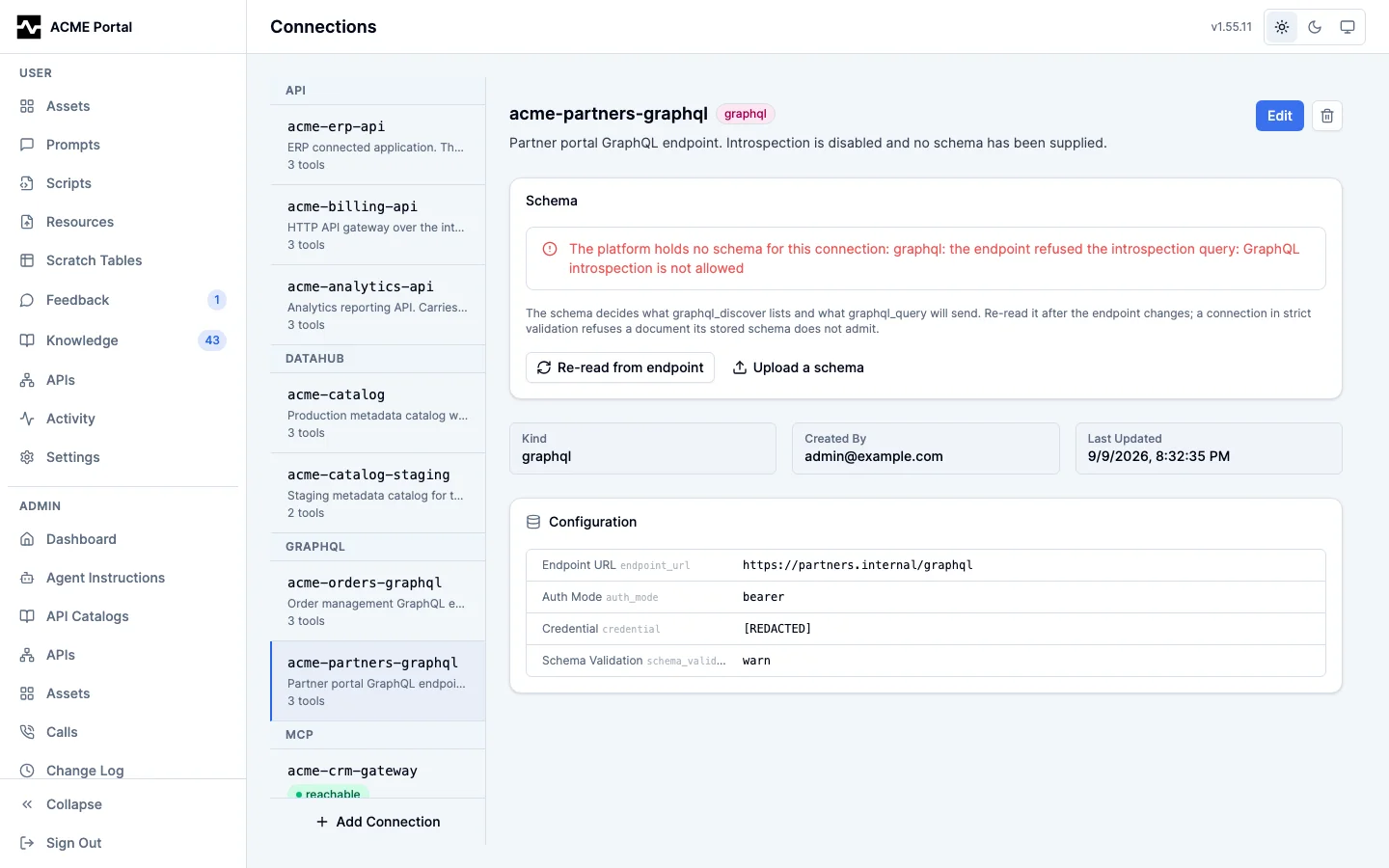The height and width of the screenshot is (868, 1389).
Task: Click the Agent Instructions robot icon
Action: [27, 578]
